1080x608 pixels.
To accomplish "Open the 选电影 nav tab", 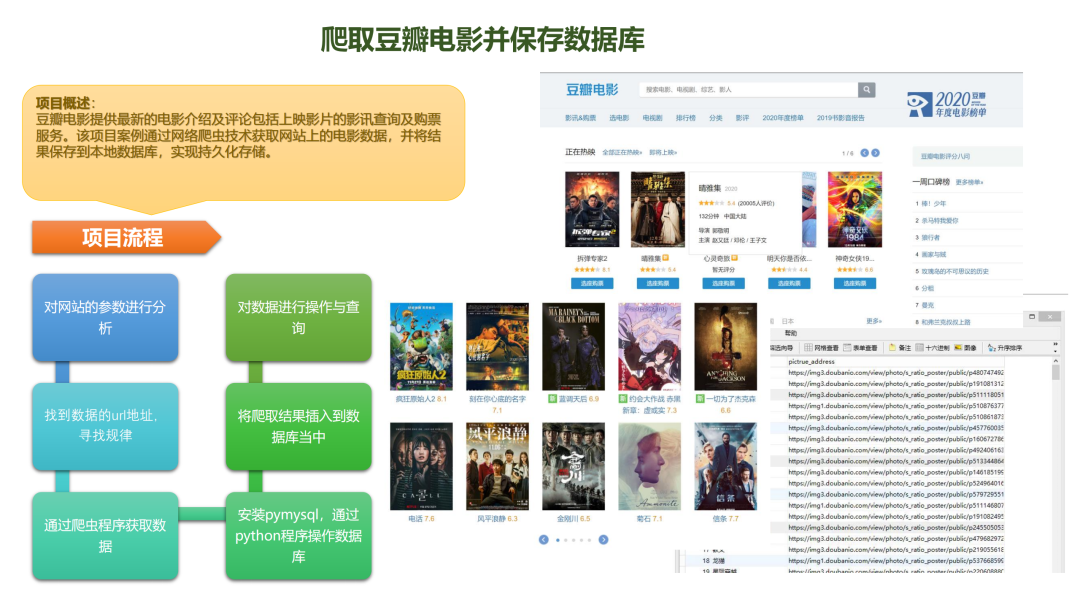I will coord(619,118).
